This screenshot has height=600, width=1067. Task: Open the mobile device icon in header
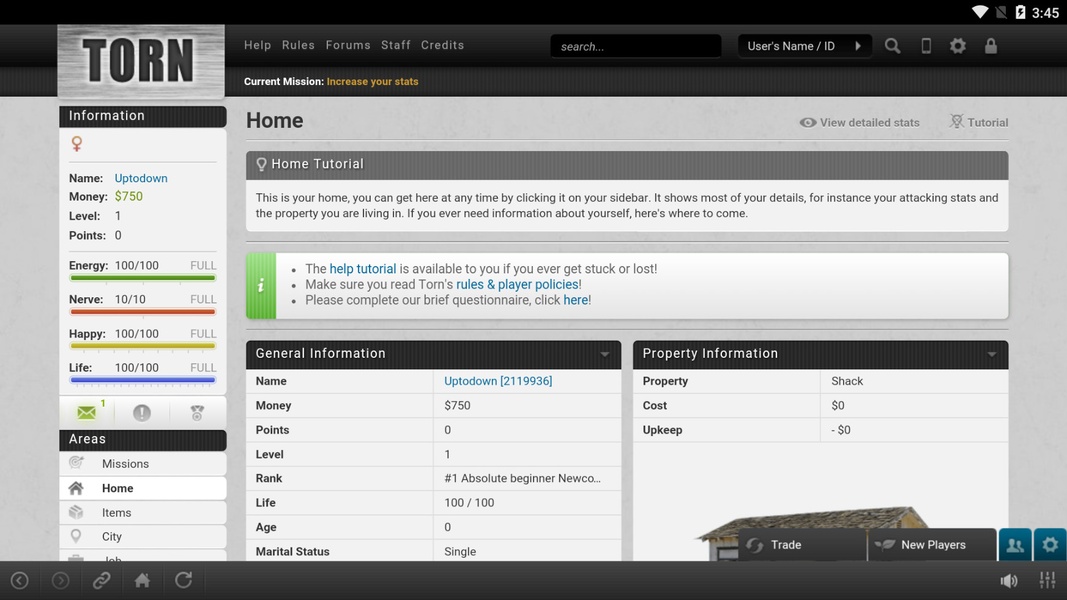coord(926,46)
